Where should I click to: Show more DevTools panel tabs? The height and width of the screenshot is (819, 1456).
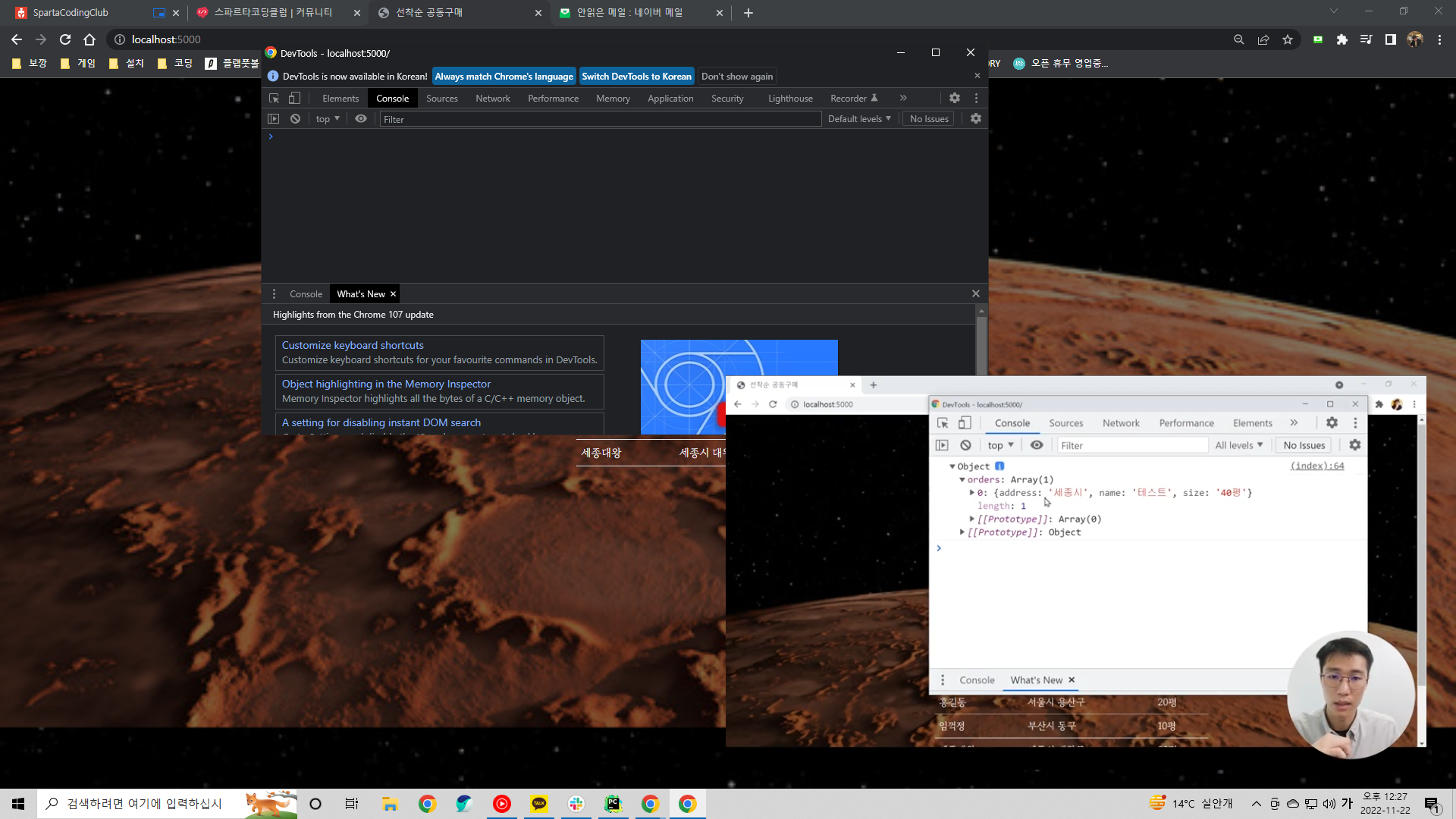tap(903, 99)
